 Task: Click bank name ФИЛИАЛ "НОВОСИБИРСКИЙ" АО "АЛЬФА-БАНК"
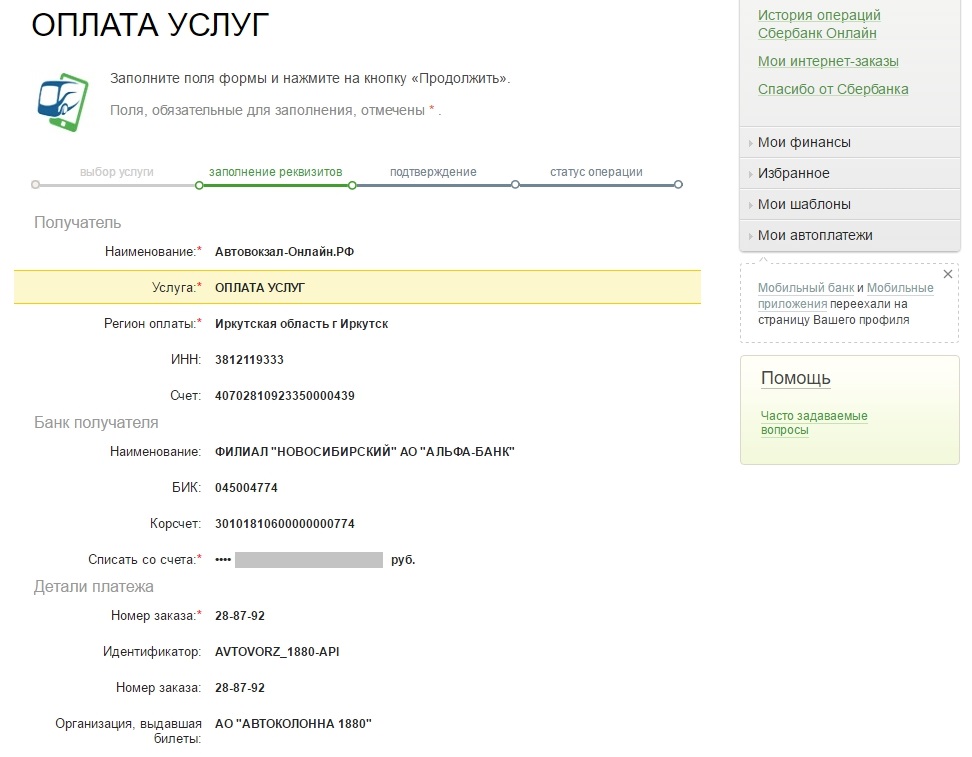click(364, 452)
